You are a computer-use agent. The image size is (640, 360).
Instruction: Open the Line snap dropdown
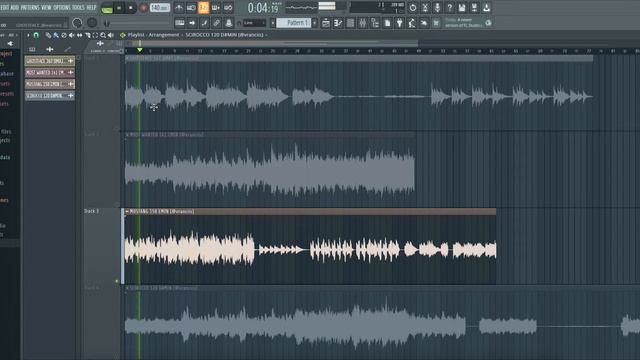[254, 23]
